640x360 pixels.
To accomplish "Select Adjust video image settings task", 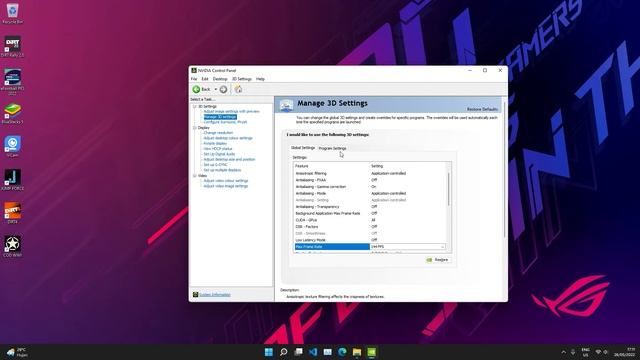I will (225, 186).
